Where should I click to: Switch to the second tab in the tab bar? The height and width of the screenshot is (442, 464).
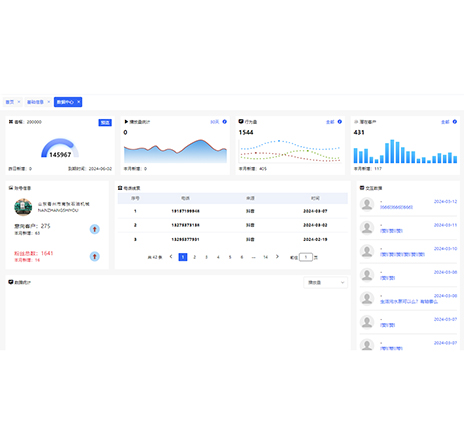coord(35,102)
